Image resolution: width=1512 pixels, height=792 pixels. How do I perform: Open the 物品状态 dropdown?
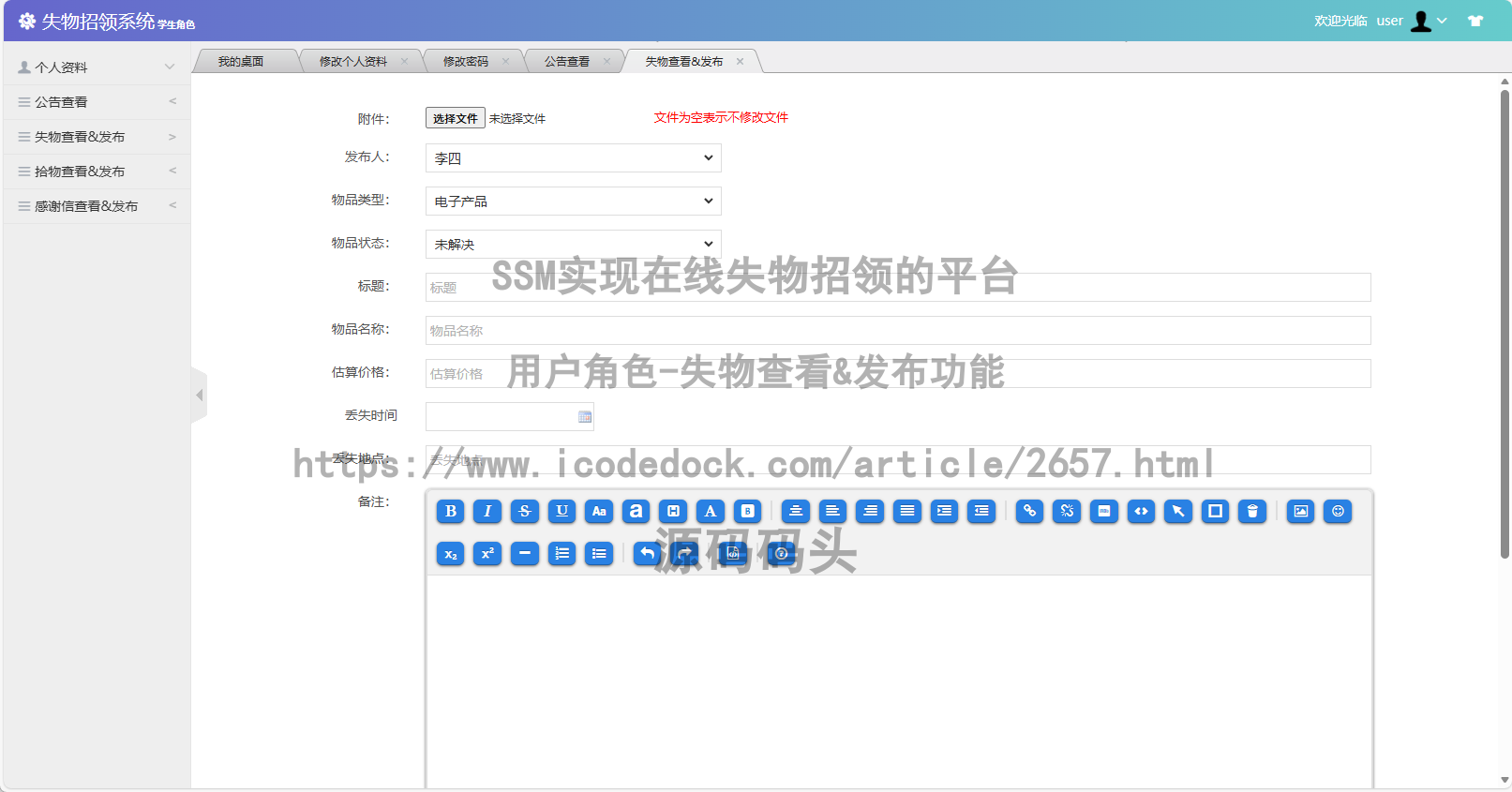pyautogui.click(x=573, y=245)
